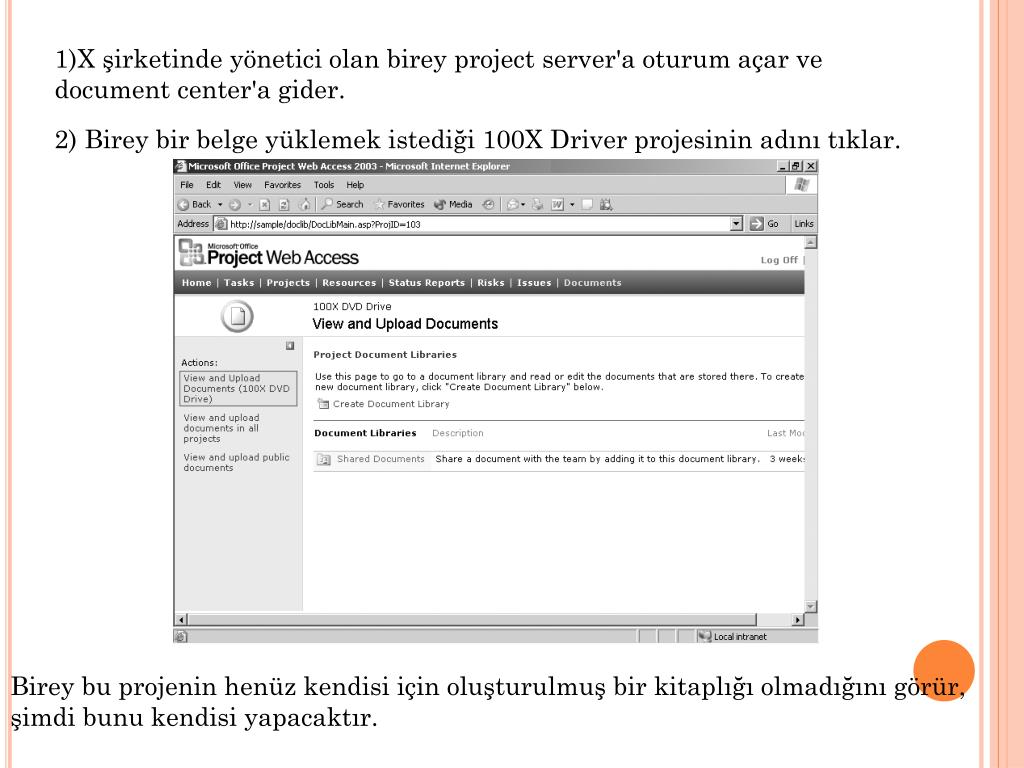
Task: Go to the Documents navigation tab
Action: click(x=592, y=283)
